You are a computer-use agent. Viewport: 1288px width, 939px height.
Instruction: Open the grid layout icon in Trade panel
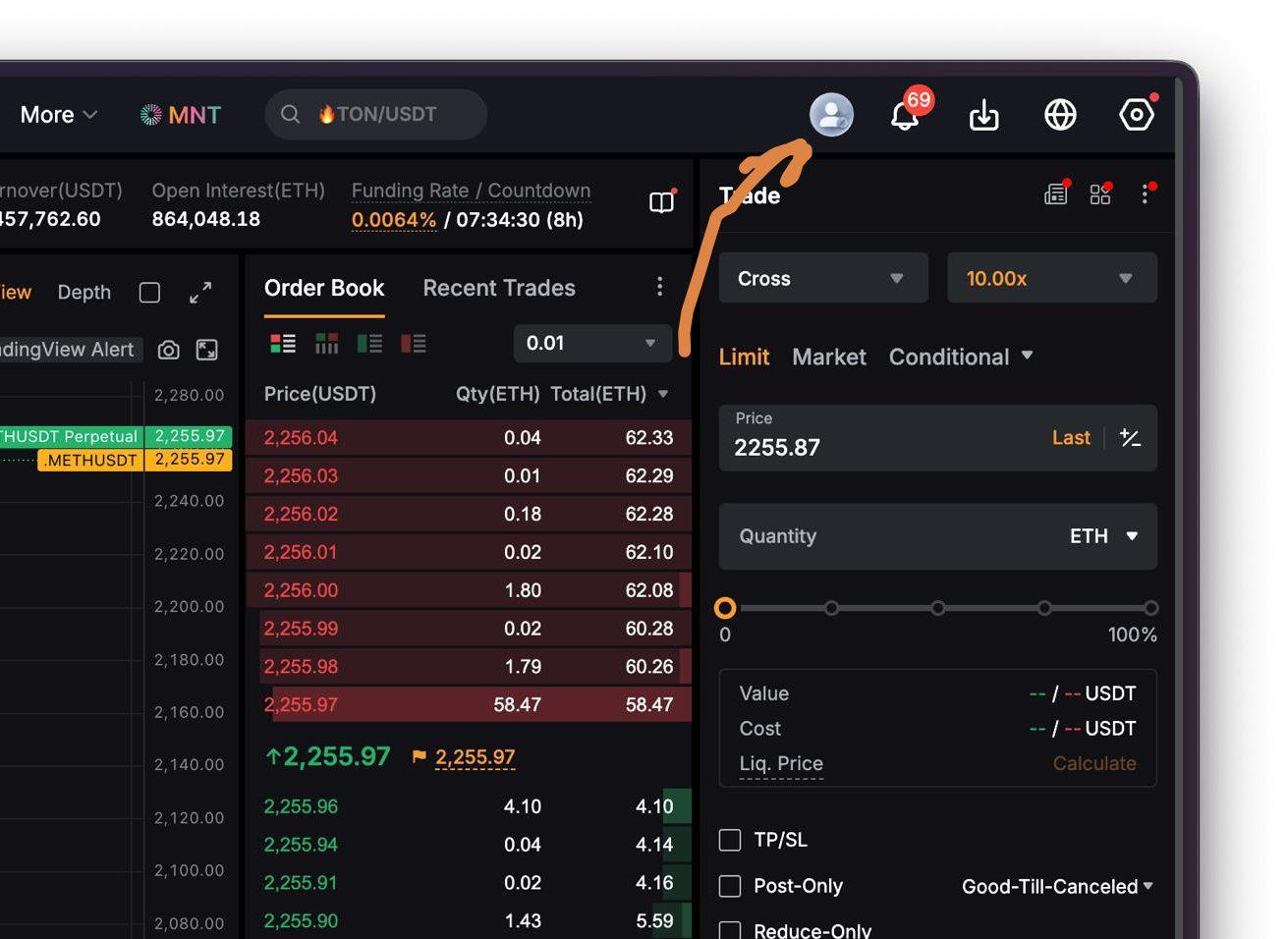(1100, 193)
